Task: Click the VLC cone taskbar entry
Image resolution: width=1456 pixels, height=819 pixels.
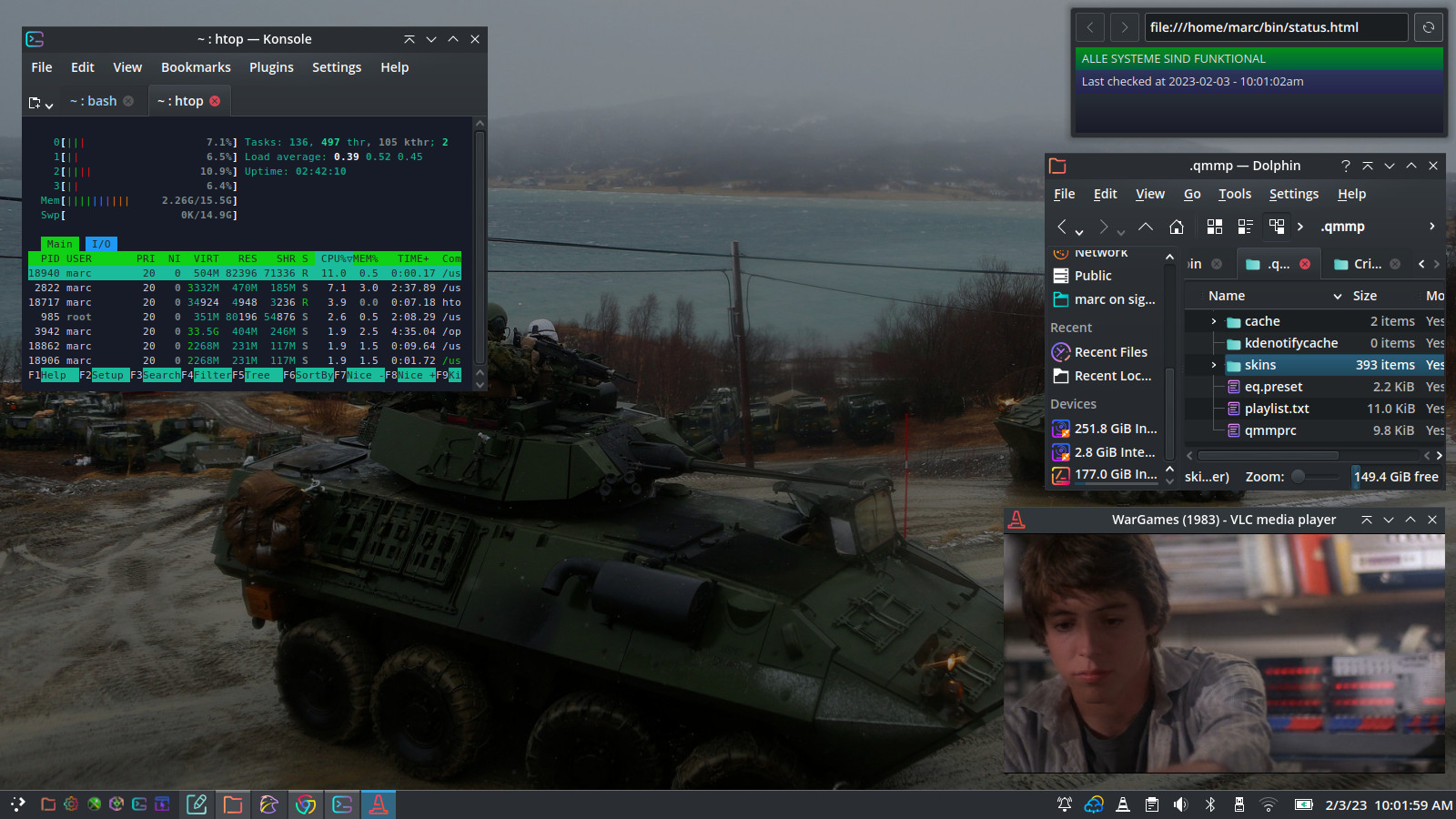Action: pos(379,804)
